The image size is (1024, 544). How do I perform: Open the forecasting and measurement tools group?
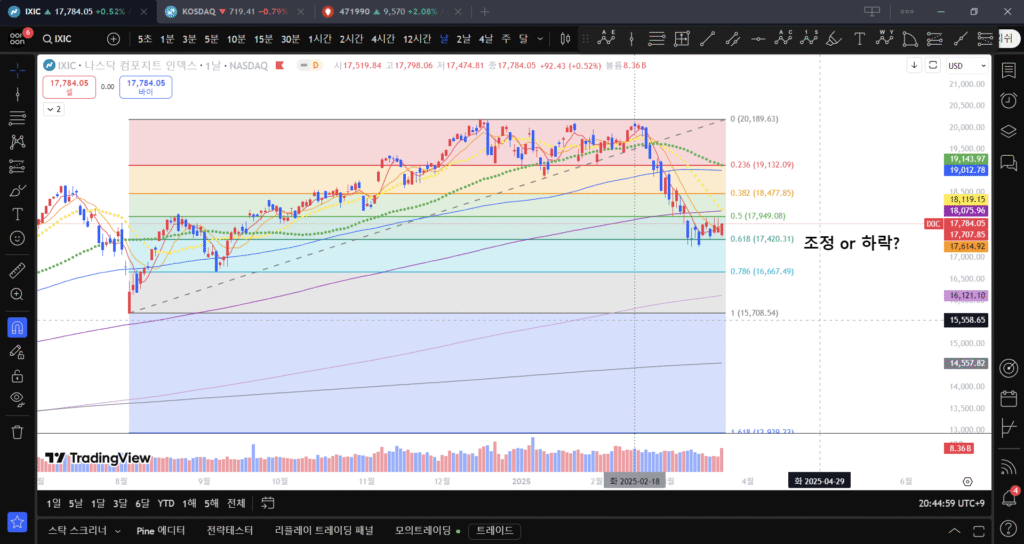pos(18,167)
